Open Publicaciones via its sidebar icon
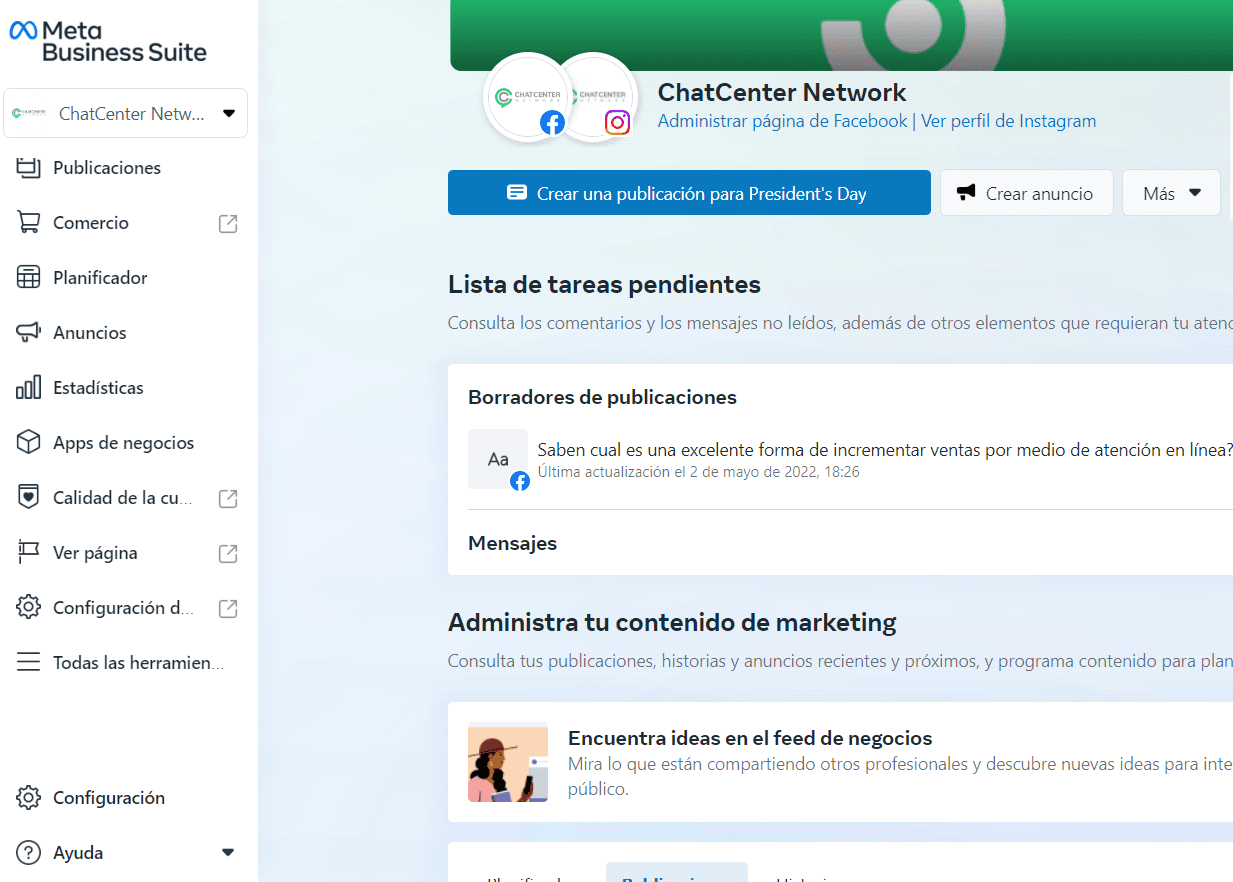The width and height of the screenshot is (1233, 882). [28, 168]
